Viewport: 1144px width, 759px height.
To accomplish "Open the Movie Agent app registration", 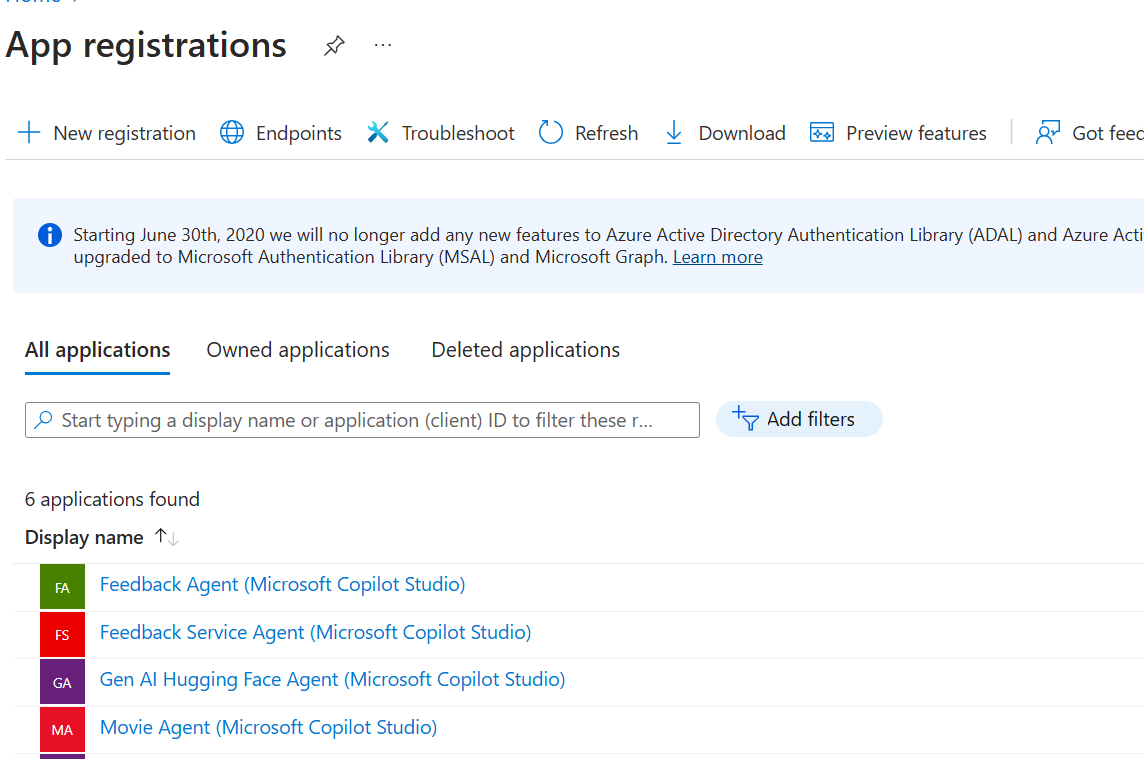I will pos(268,727).
